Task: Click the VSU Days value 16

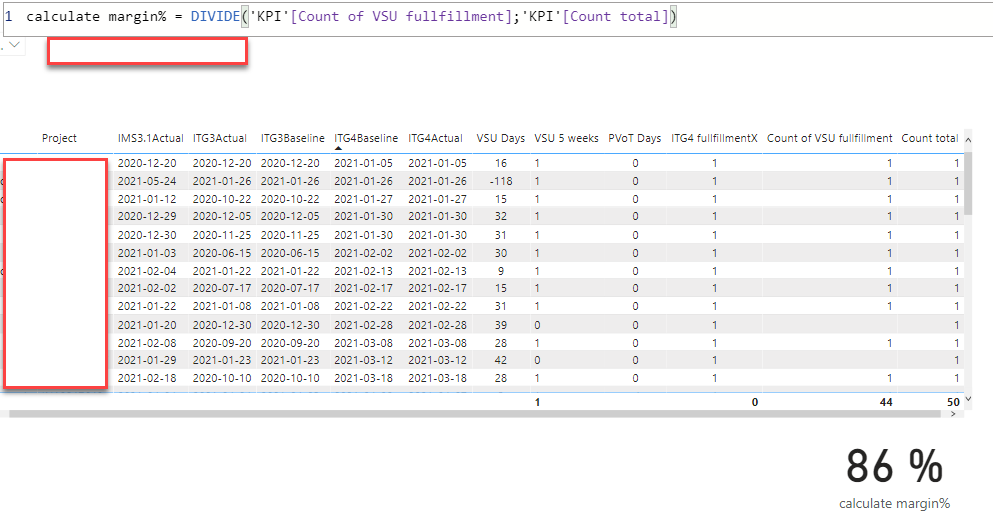Action: tap(501, 163)
